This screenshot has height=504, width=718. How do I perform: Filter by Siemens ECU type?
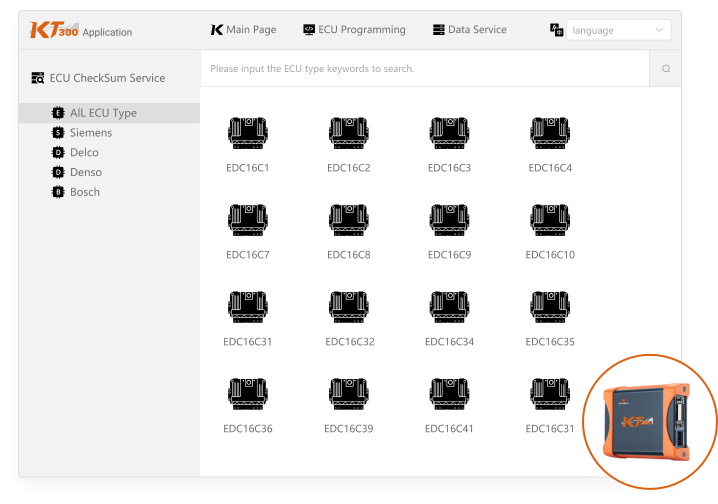click(90, 133)
